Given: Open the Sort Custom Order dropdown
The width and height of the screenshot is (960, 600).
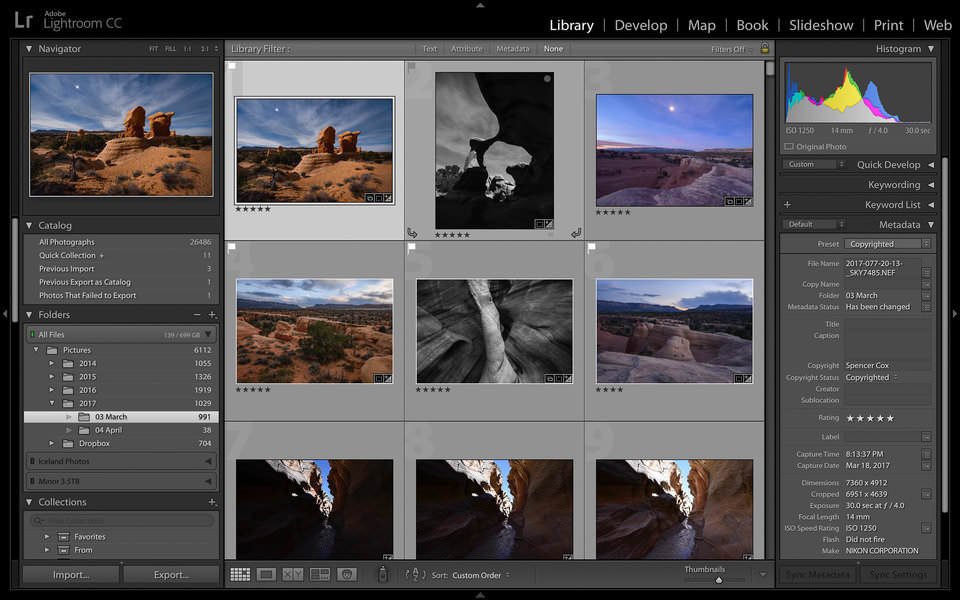Looking at the screenshot, I should (481, 576).
